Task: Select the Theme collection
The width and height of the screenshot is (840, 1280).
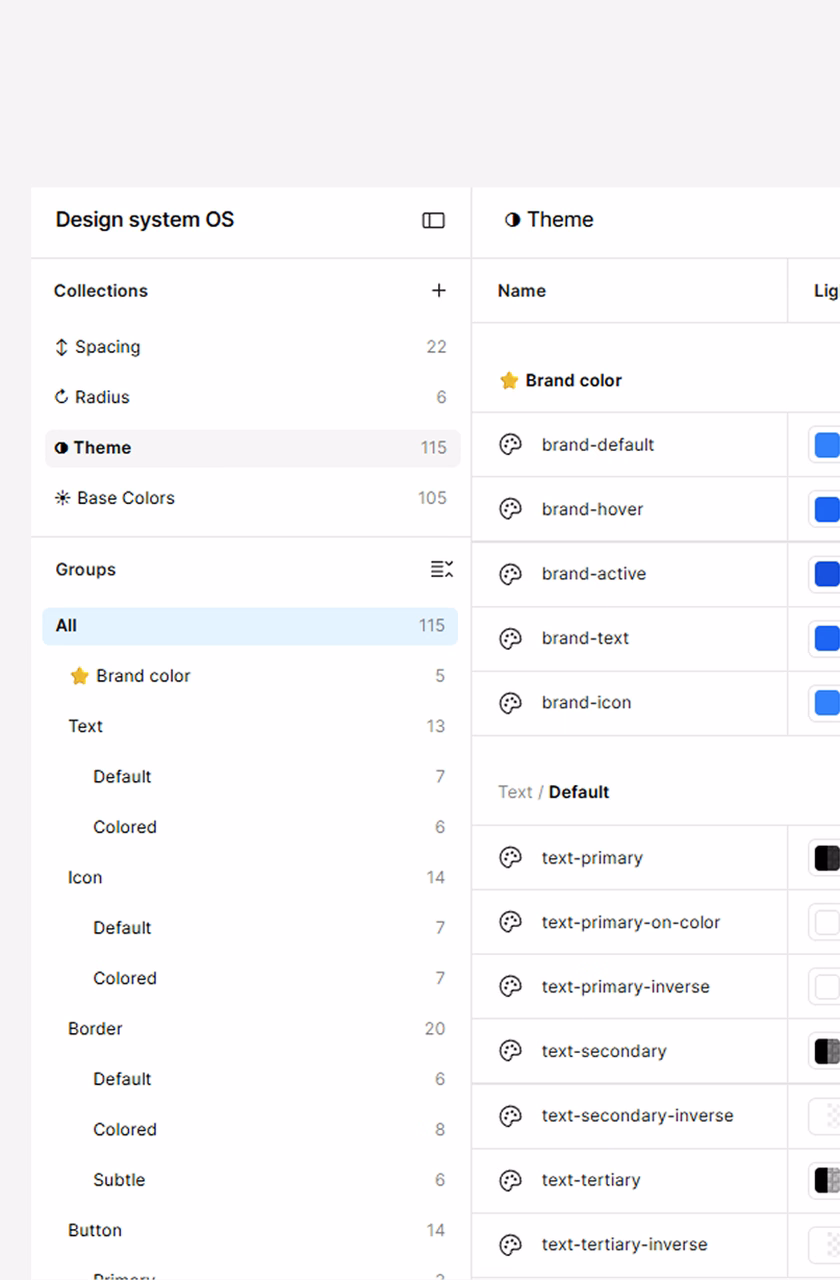Action: tap(252, 448)
